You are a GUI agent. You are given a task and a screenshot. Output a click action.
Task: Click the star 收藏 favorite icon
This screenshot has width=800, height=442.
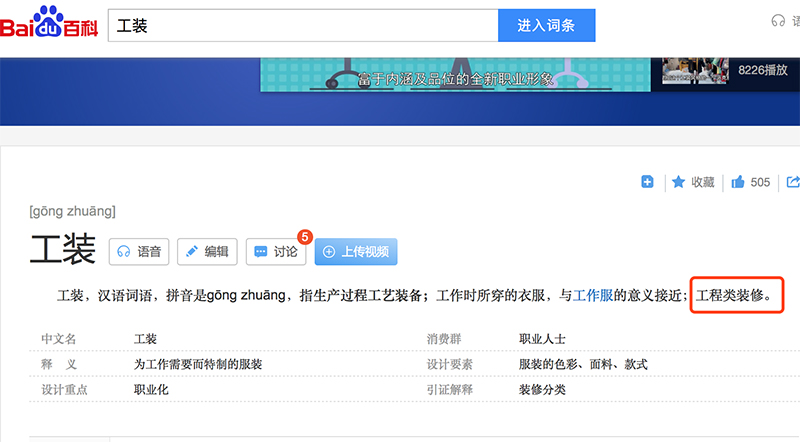coord(678,182)
